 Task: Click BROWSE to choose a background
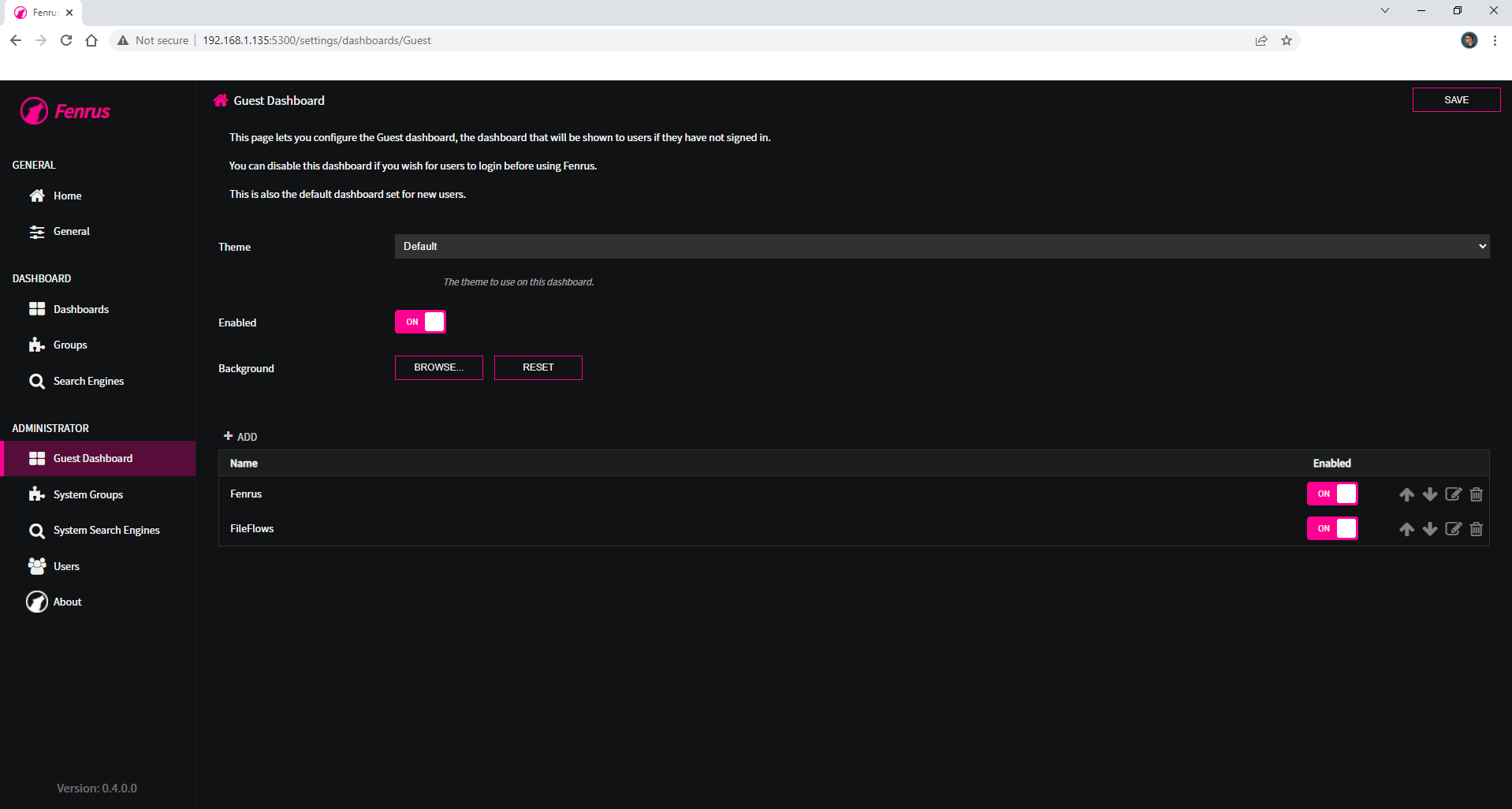click(438, 367)
